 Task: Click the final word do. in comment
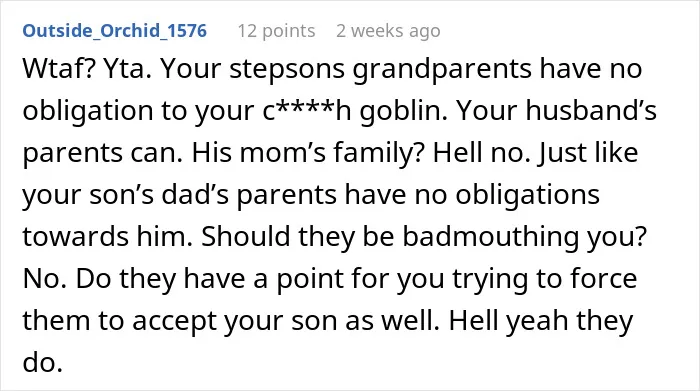click(42, 362)
